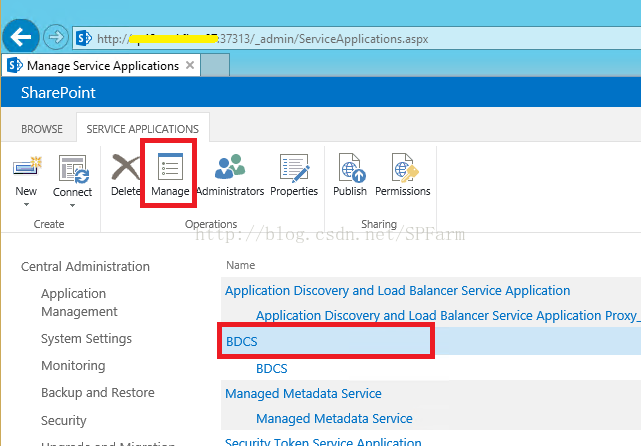Expand the New dropdown arrow
The width and height of the screenshot is (641, 446).
coord(27,204)
